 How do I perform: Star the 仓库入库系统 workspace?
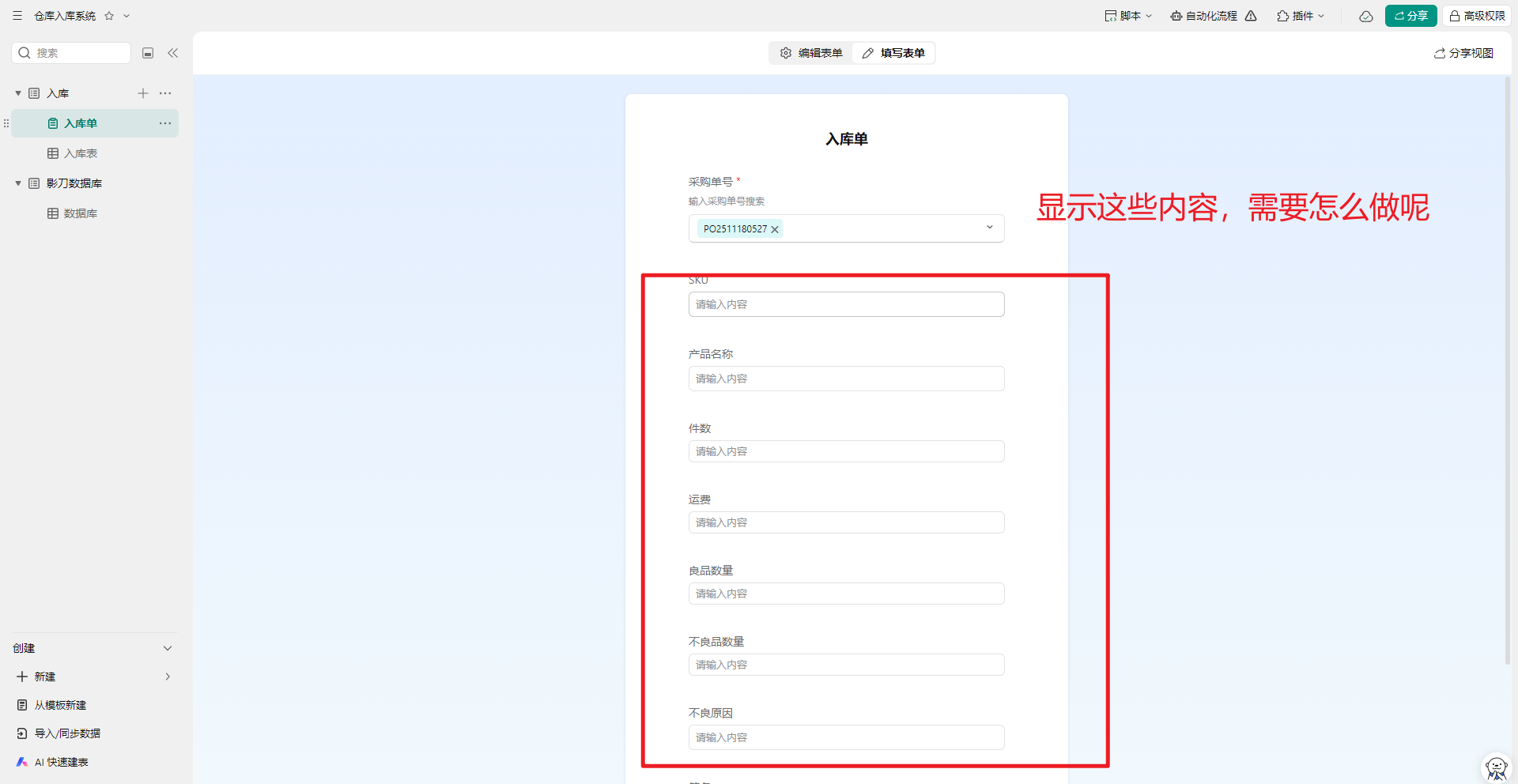click(x=109, y=16)
